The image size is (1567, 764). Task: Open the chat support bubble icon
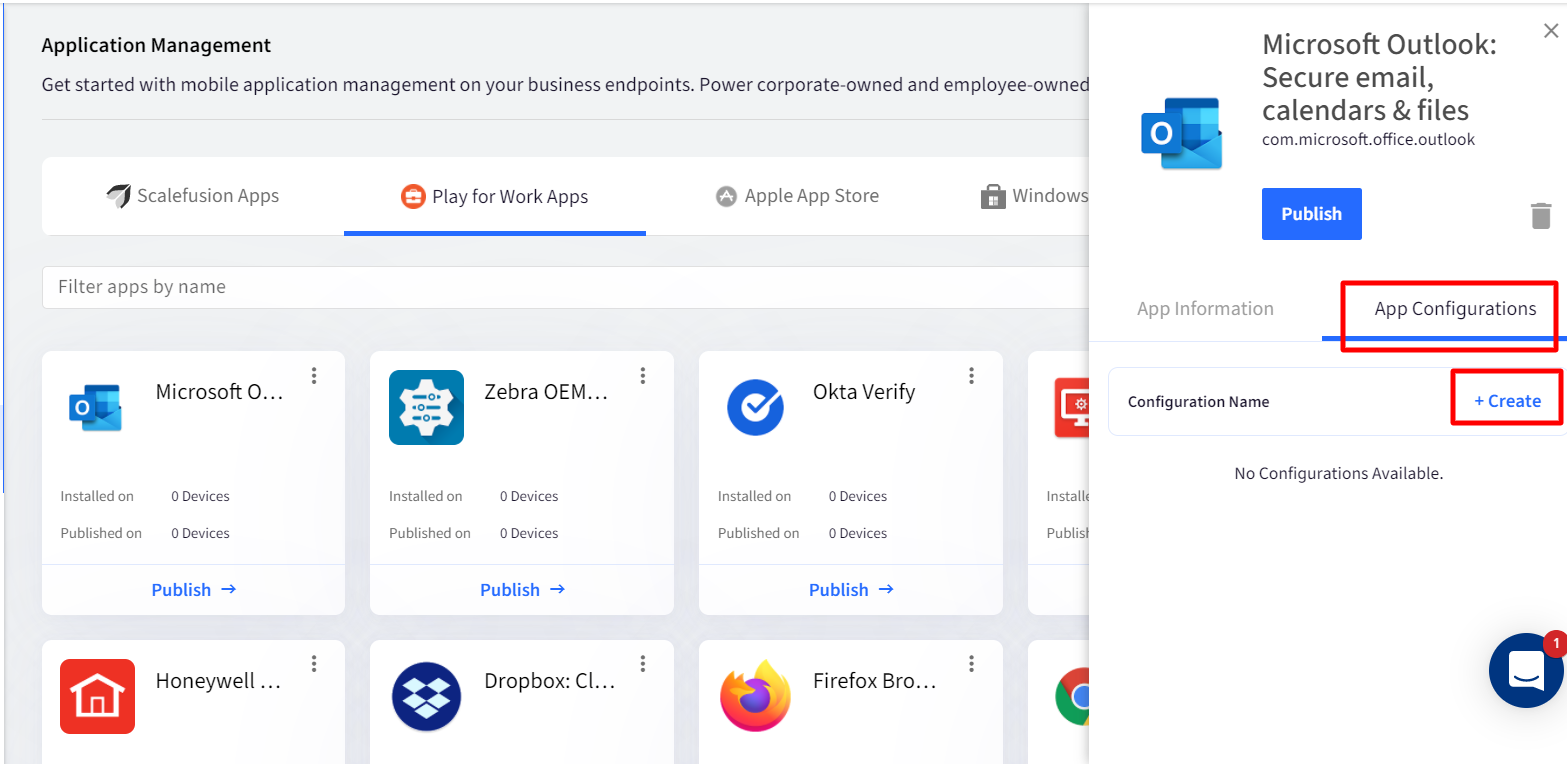[1526, 671]
